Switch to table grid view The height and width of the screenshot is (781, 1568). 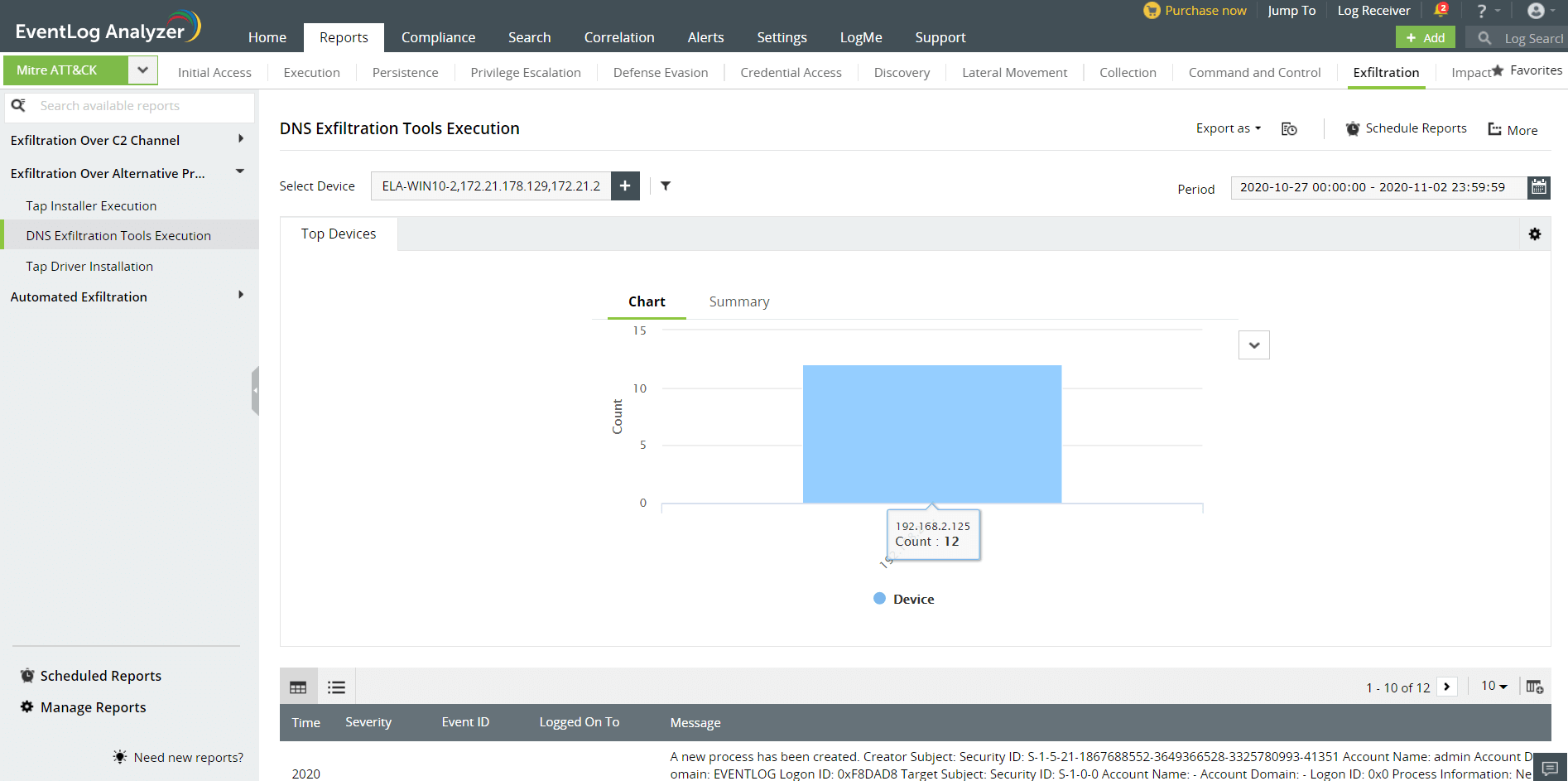pyautogui.click(x=298, y=687)
